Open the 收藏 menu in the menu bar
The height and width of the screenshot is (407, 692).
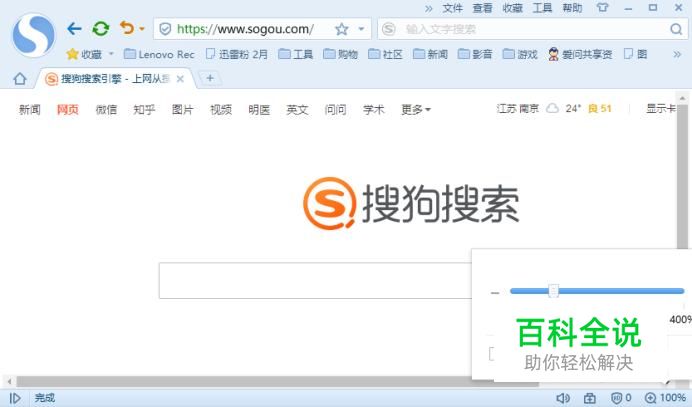pyautogui.click(x=512, y=8)
